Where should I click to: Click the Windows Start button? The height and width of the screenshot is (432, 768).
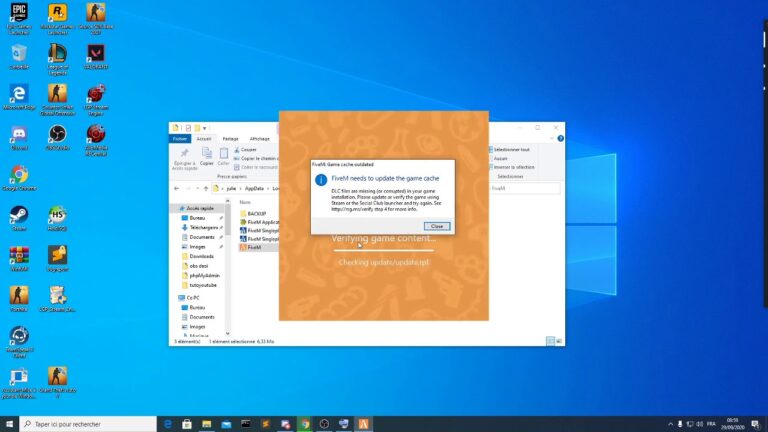[9, 424]
